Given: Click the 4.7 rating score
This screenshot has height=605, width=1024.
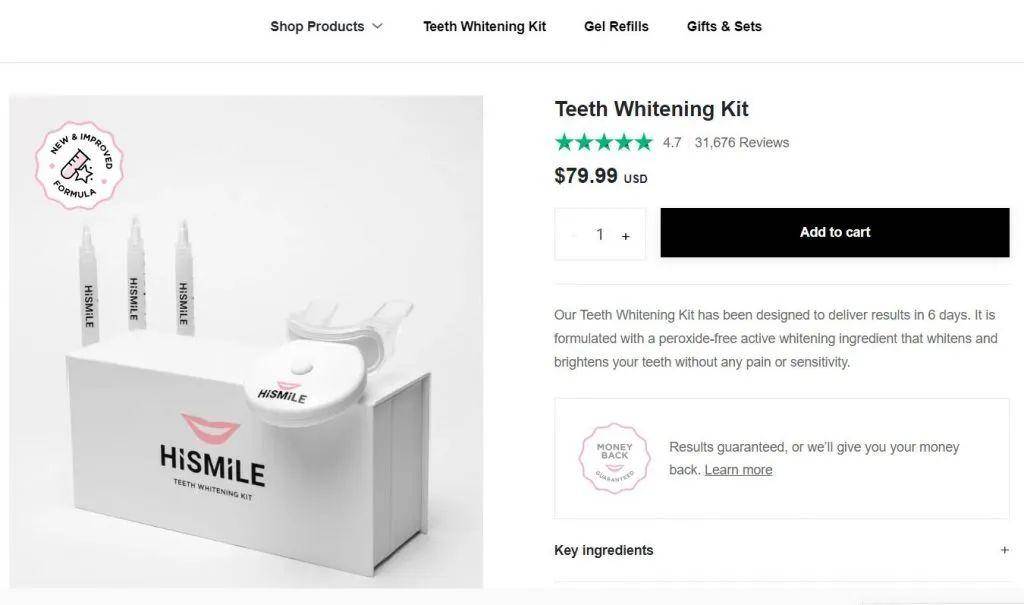Looking at the screenshot, I should [672, 142].
